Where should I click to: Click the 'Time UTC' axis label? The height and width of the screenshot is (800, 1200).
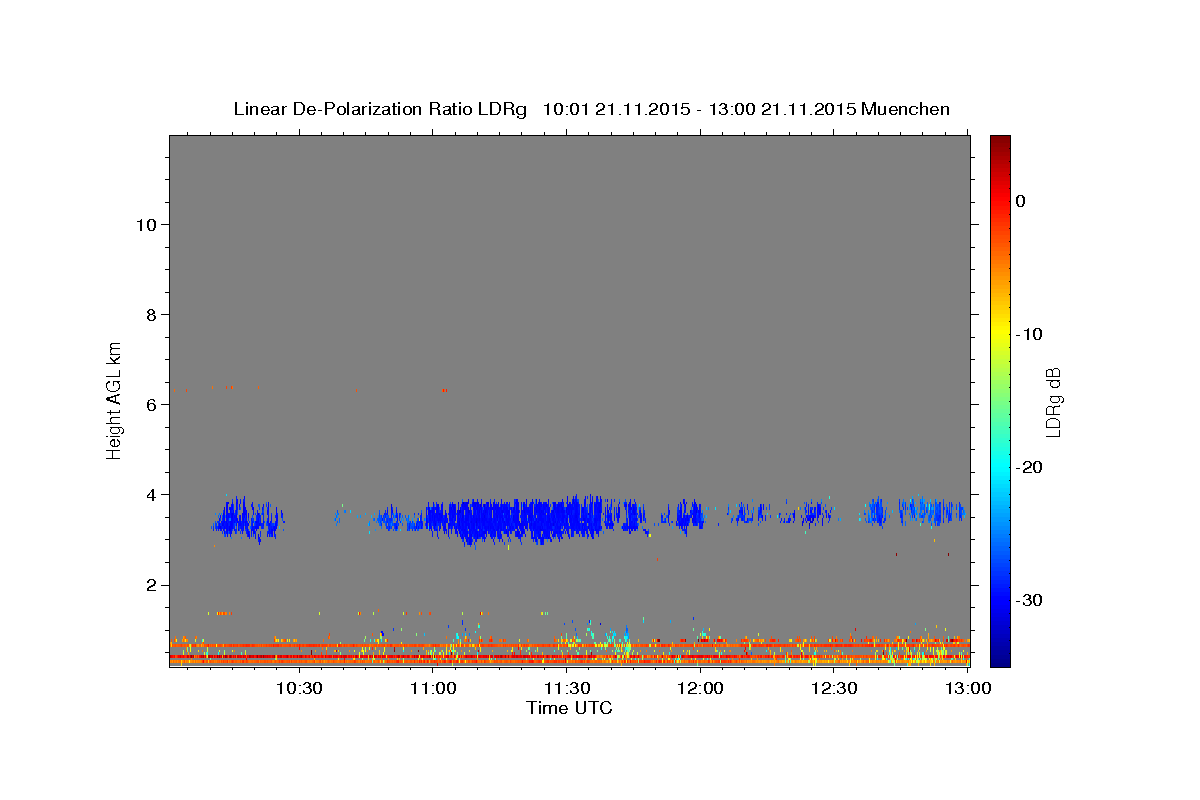(569, 708)
